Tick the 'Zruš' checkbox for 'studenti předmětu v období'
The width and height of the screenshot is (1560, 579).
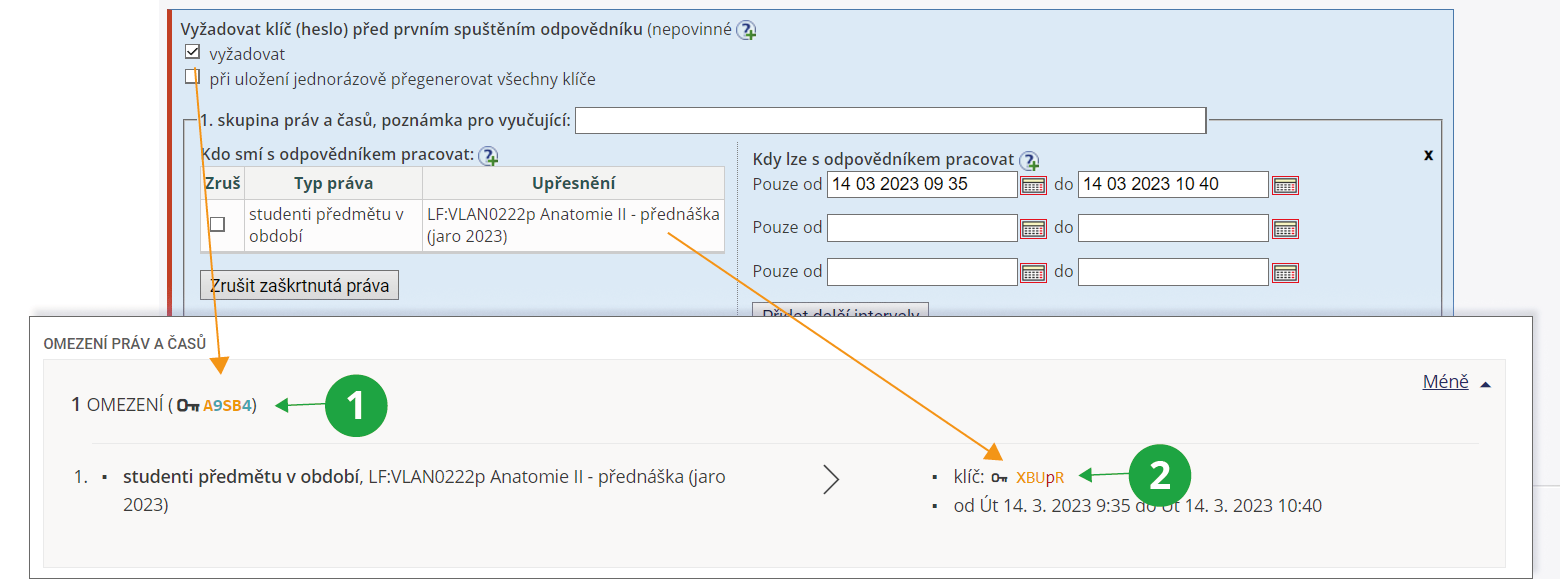217,224
